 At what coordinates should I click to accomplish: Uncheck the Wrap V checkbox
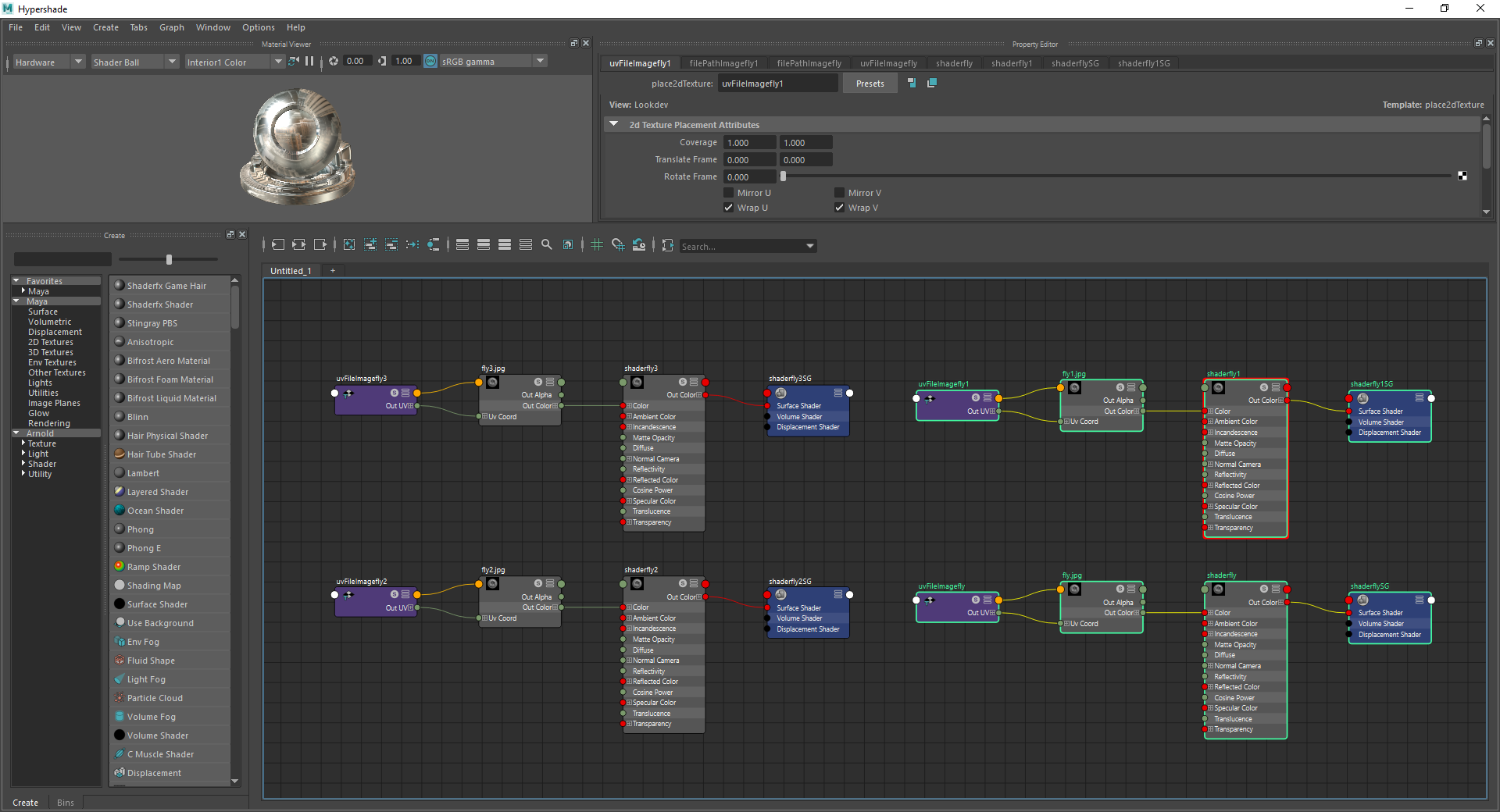tap(839, 208)
